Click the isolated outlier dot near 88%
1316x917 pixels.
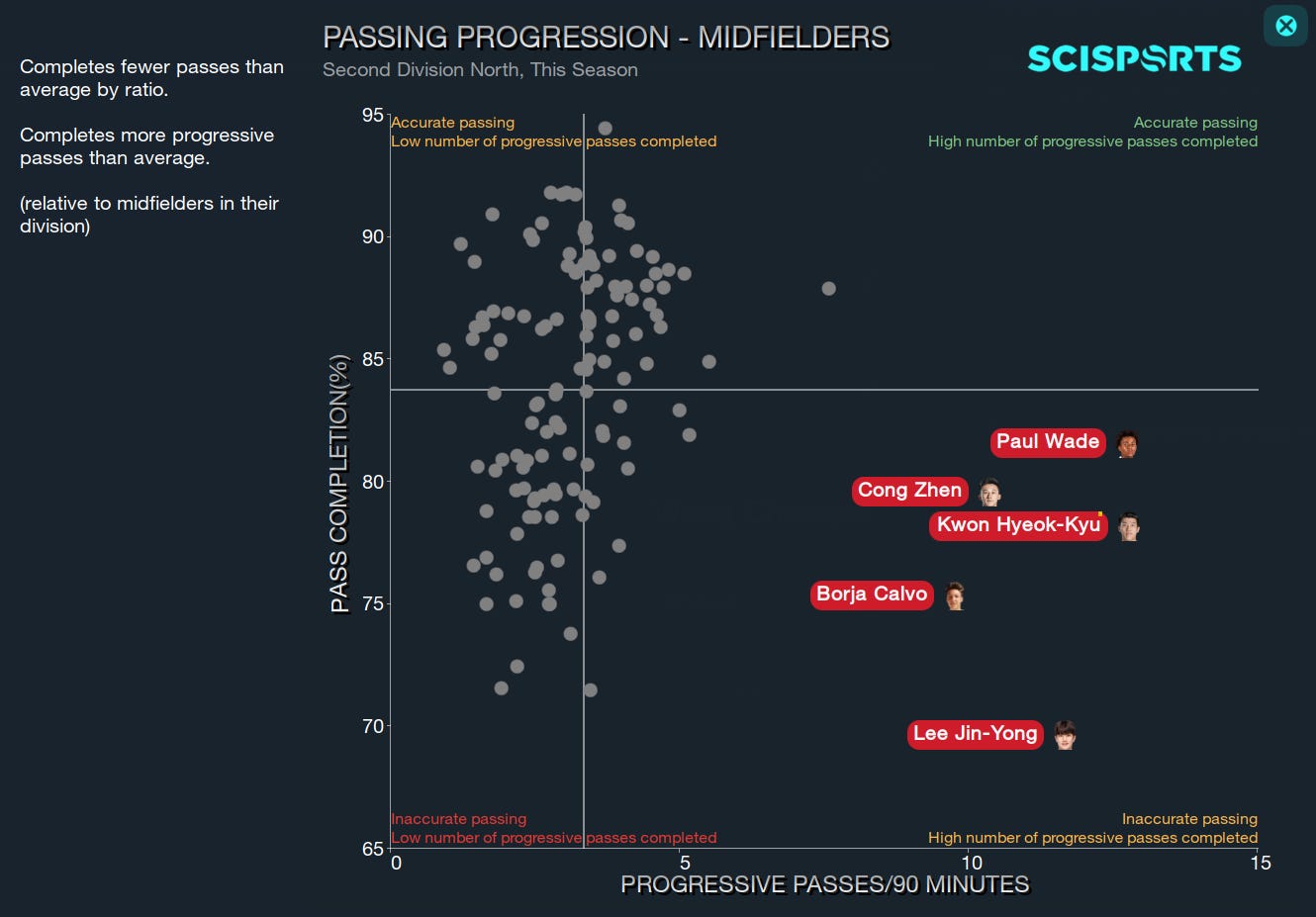pyautogui.click(x=829, y=288)
